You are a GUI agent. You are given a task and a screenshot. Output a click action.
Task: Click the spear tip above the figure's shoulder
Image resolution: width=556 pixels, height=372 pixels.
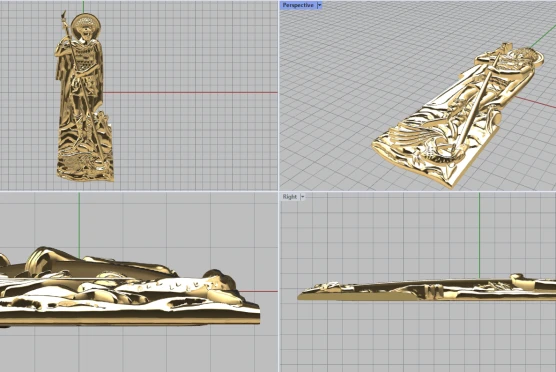click(x=64, y=16)
